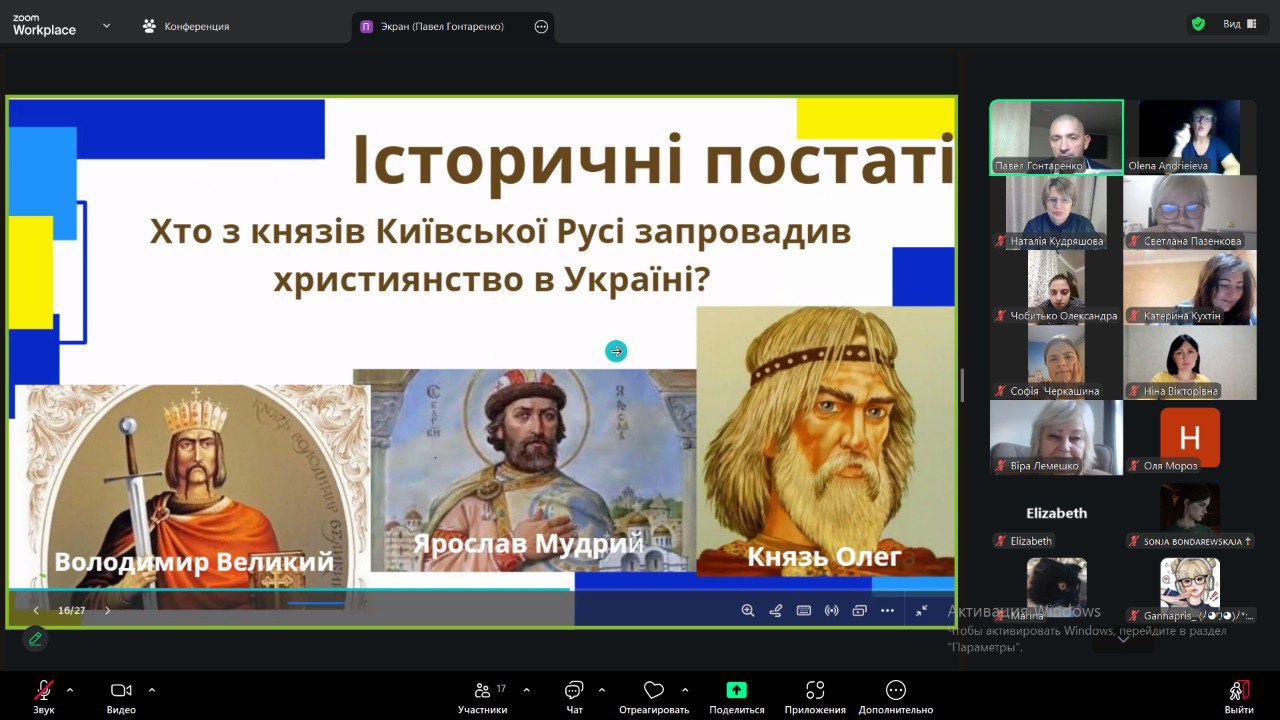The image size is (1280, 720).
Task: Go to next slide in presentation
Action: click(108, 610)
